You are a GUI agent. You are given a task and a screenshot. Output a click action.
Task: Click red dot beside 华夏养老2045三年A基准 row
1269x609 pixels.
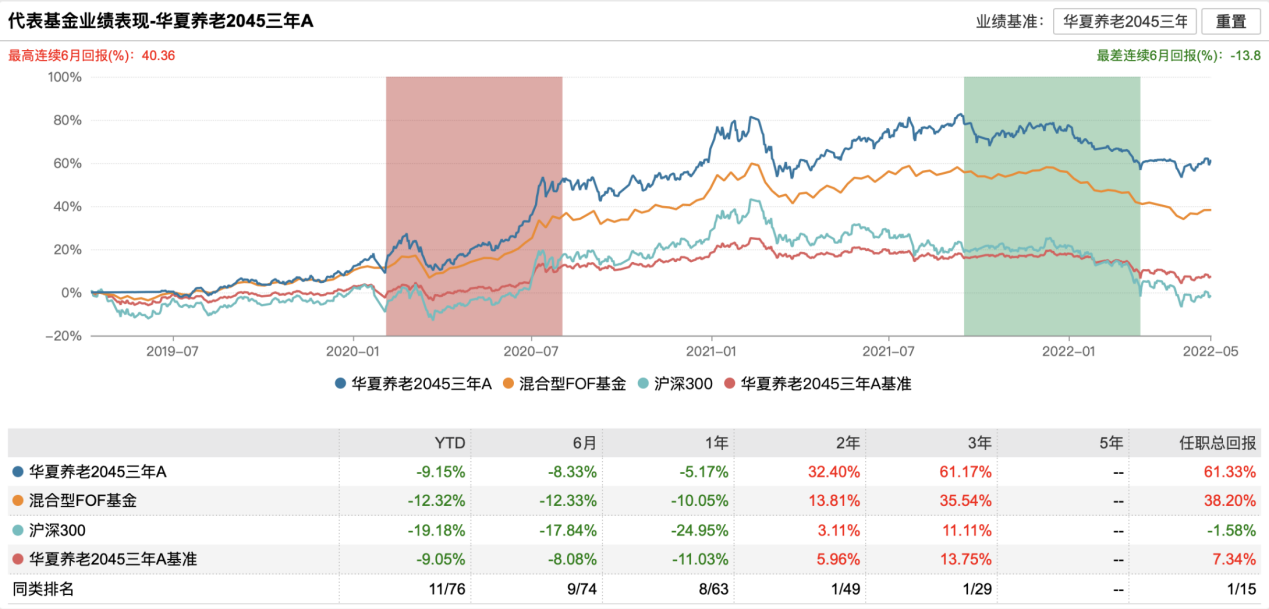(x=17, y=560)
